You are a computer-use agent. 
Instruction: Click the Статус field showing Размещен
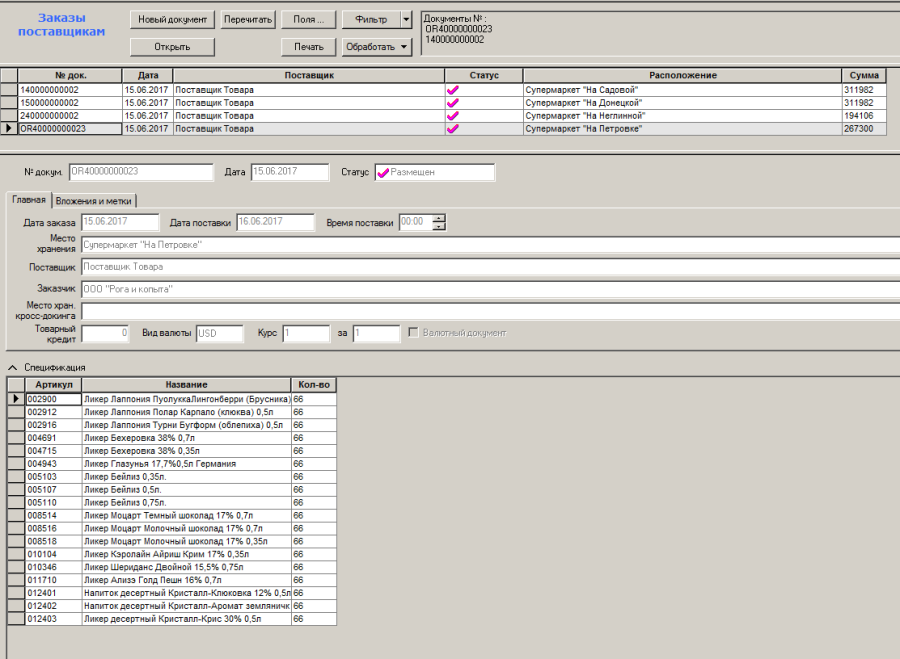[x=435, y=172]
